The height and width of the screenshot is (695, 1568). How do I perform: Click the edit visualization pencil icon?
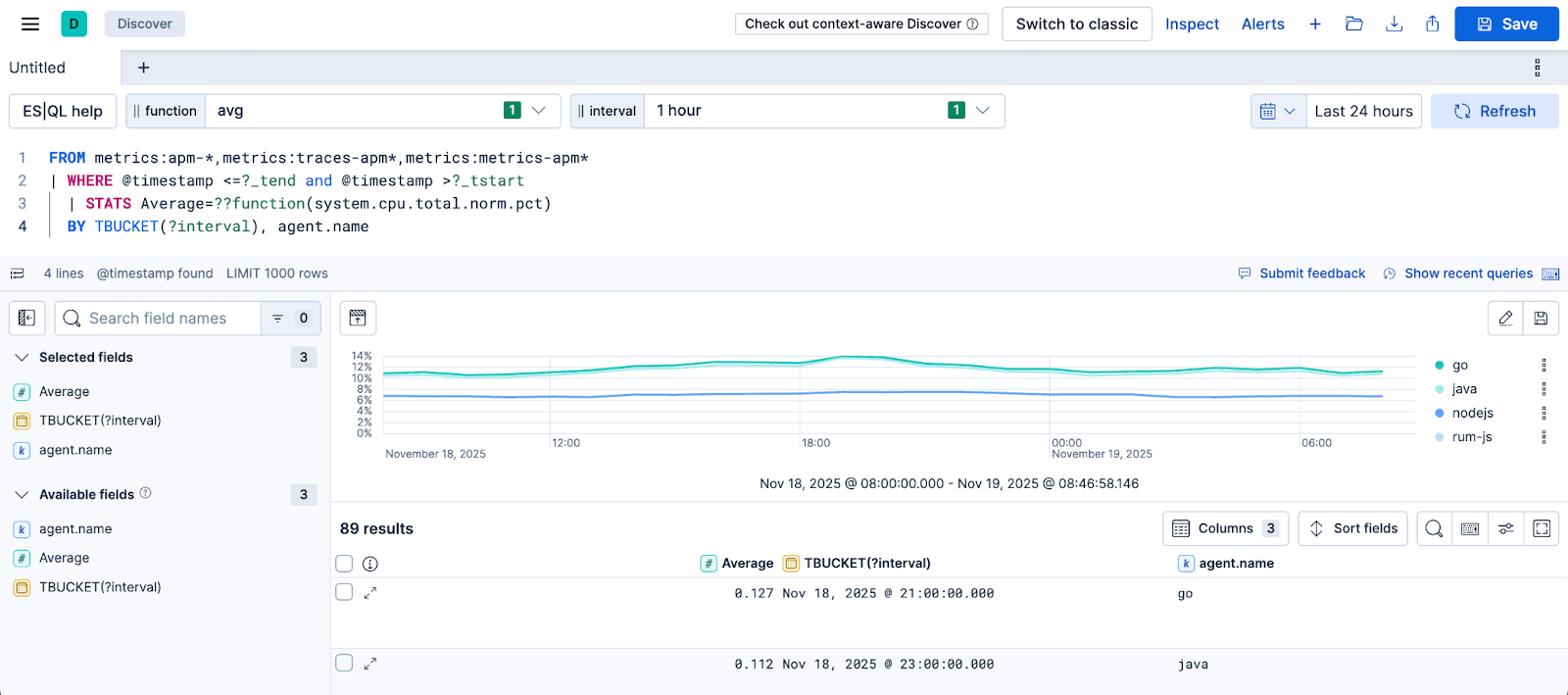(1505, 318)
